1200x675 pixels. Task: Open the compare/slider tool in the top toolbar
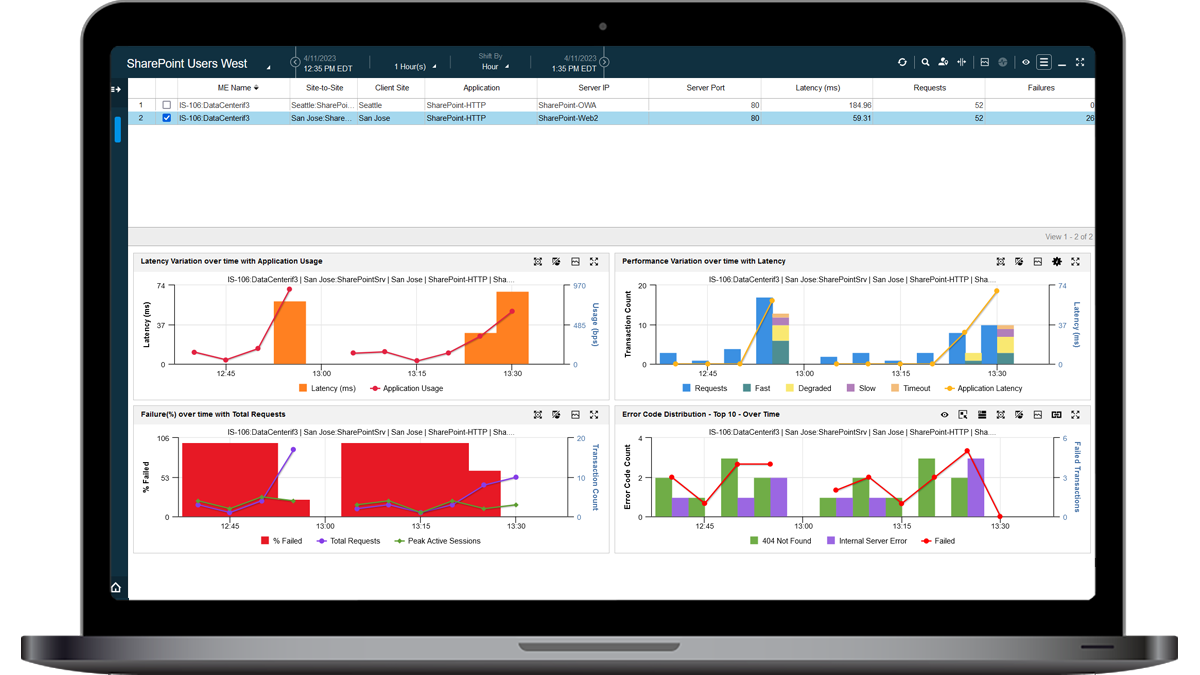pyautogui.click(x=961, y=61)
